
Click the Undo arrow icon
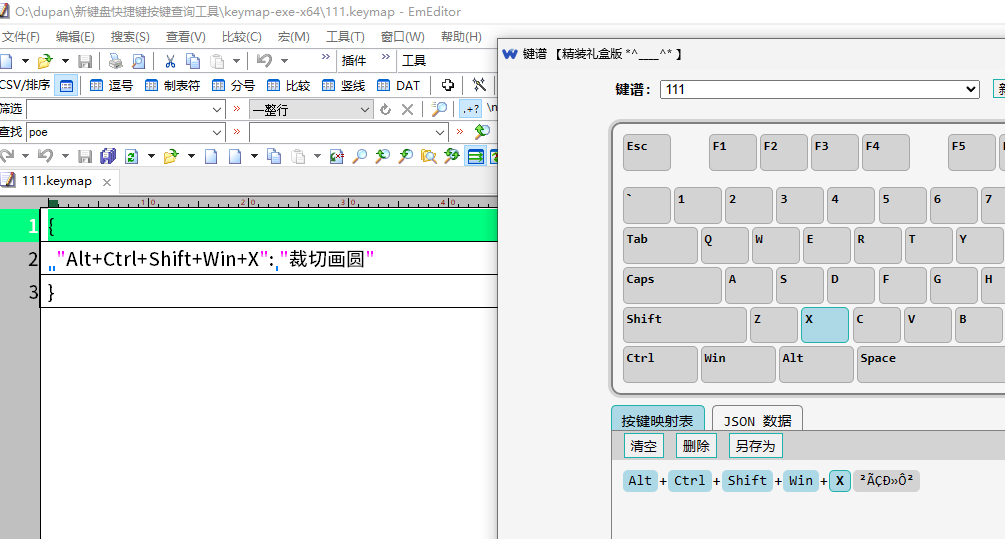tap(264, 61)
